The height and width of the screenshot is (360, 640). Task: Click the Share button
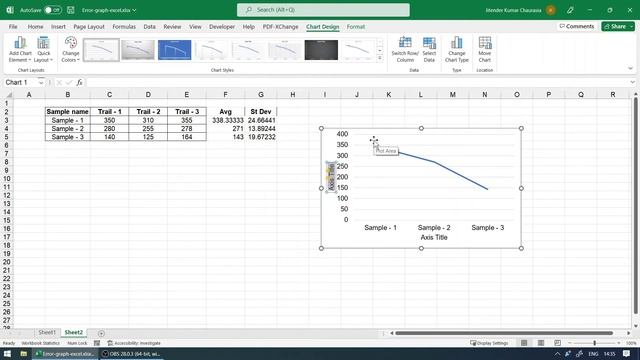[618, 26]
